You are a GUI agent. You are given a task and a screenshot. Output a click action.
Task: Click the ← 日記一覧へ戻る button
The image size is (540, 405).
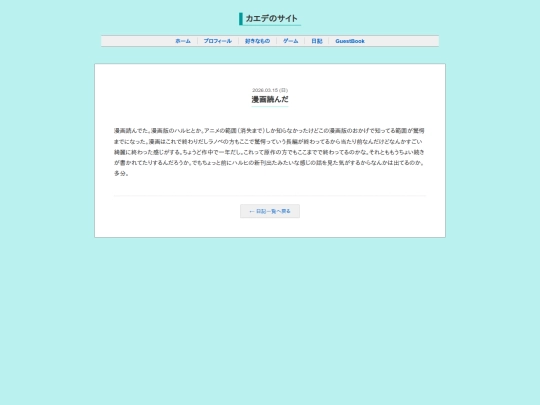click(270, 211)
